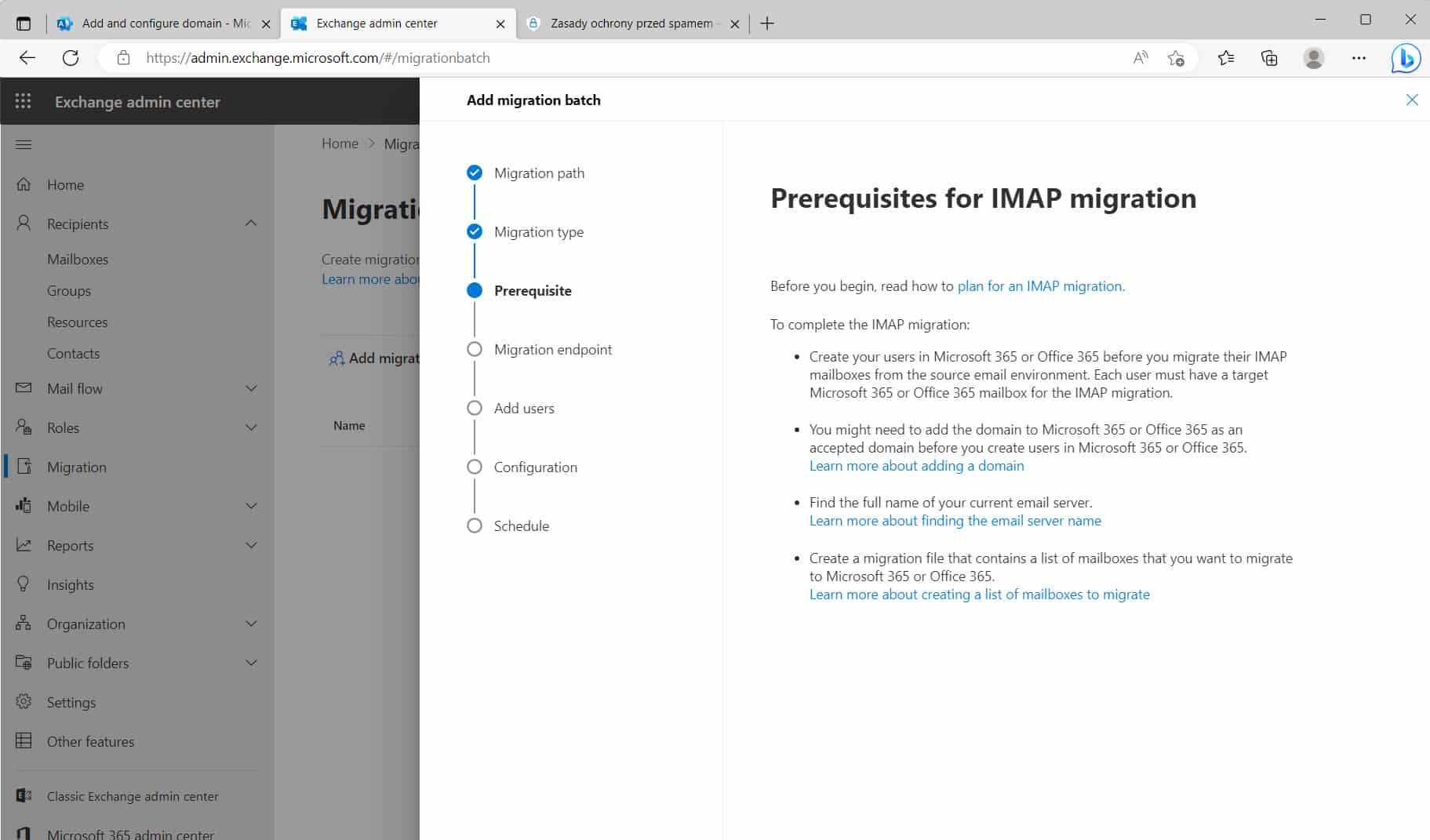Click the Home house icon in sidebar

coord(24,184)
